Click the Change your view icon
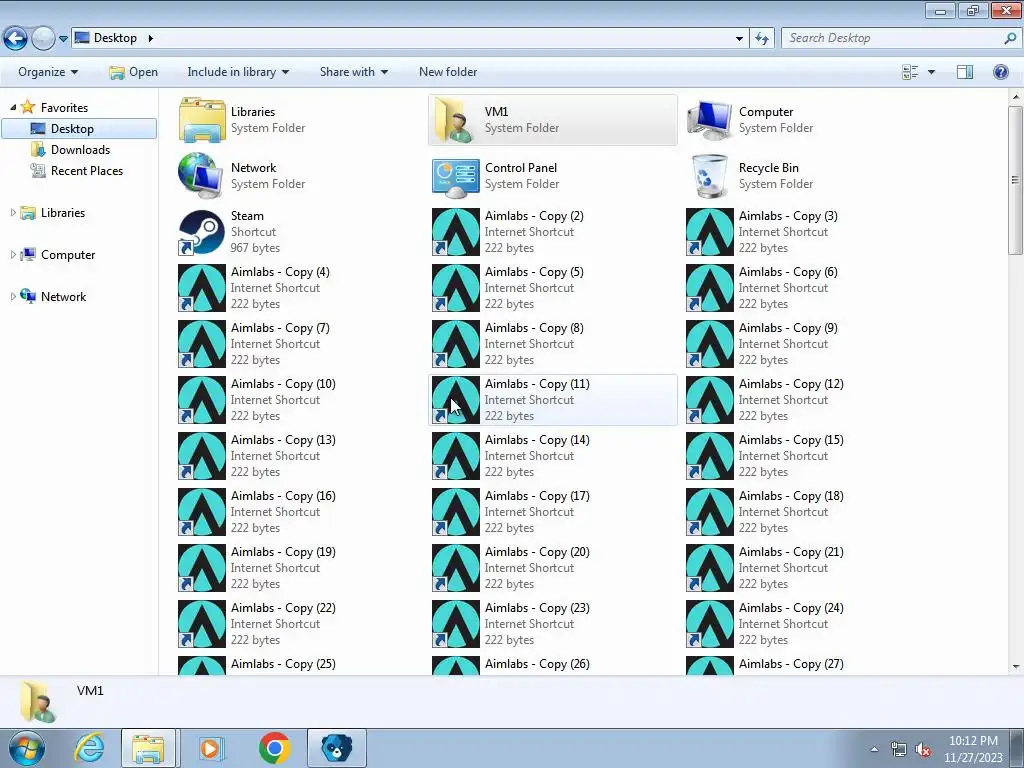1024x768 pixels. pos(910,72)
